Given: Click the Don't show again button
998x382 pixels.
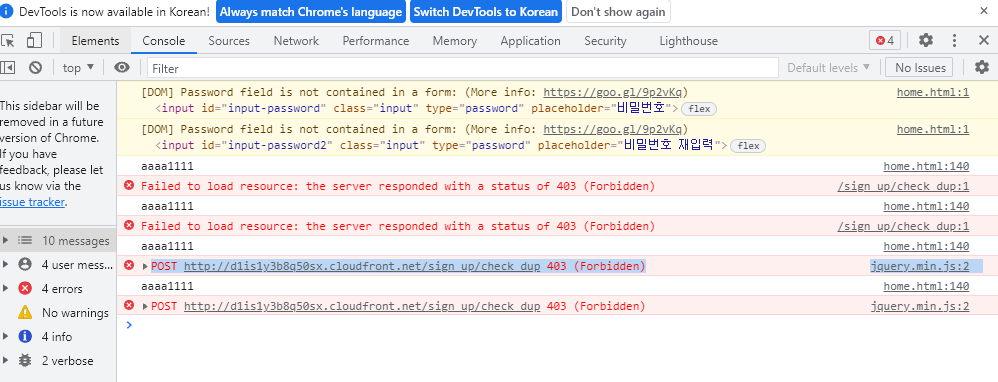Looking at the screenshot, I should pyautogui.click(x=618, y=11).
